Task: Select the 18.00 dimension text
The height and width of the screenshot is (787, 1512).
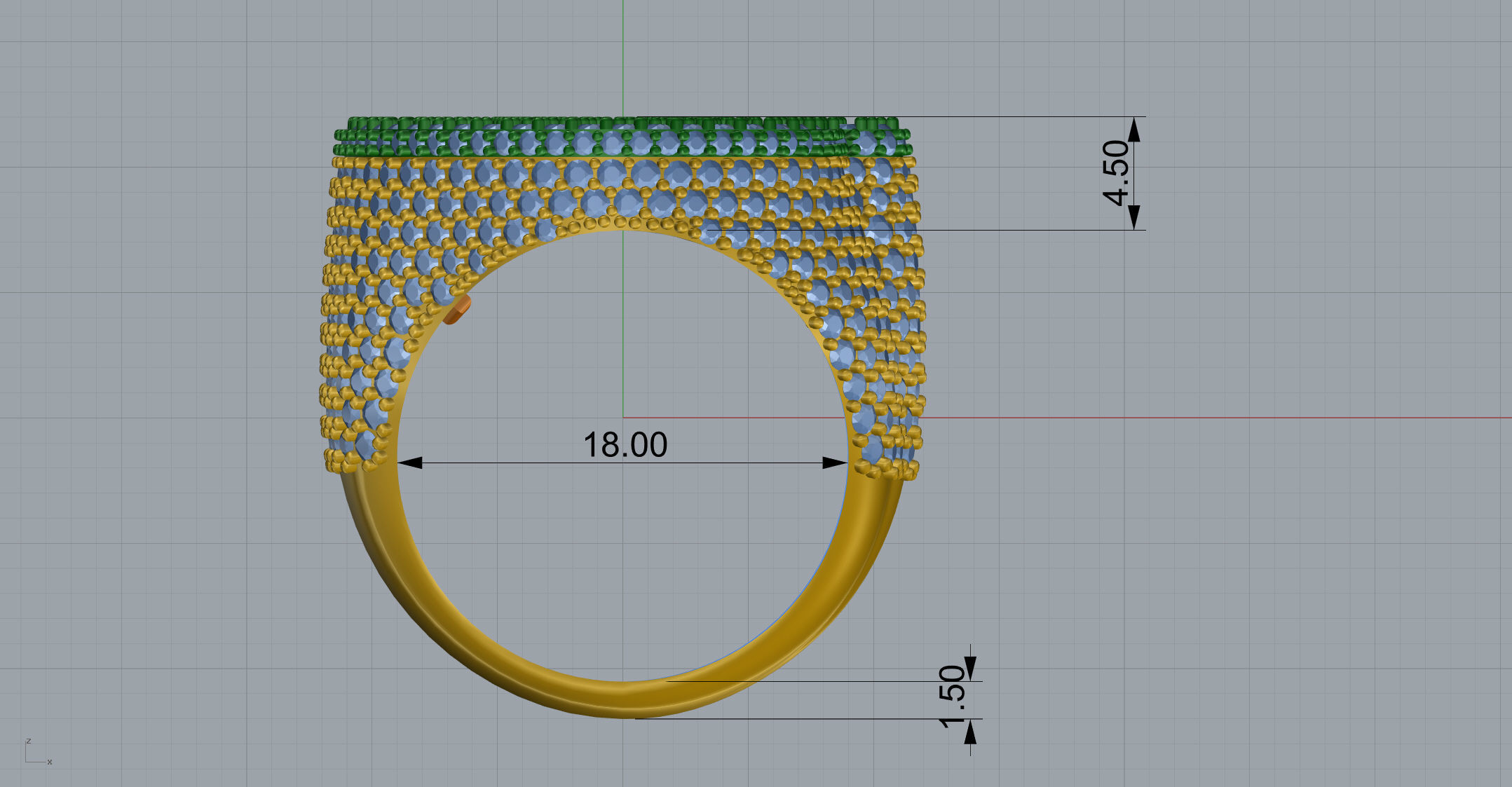Action: [x=625, y=445]
